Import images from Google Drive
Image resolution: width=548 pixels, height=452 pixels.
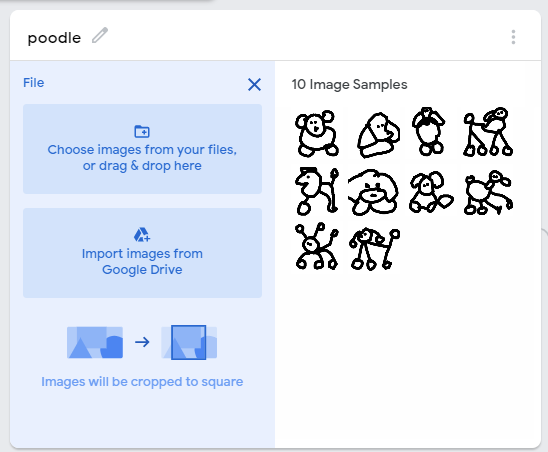pos(142,253)
